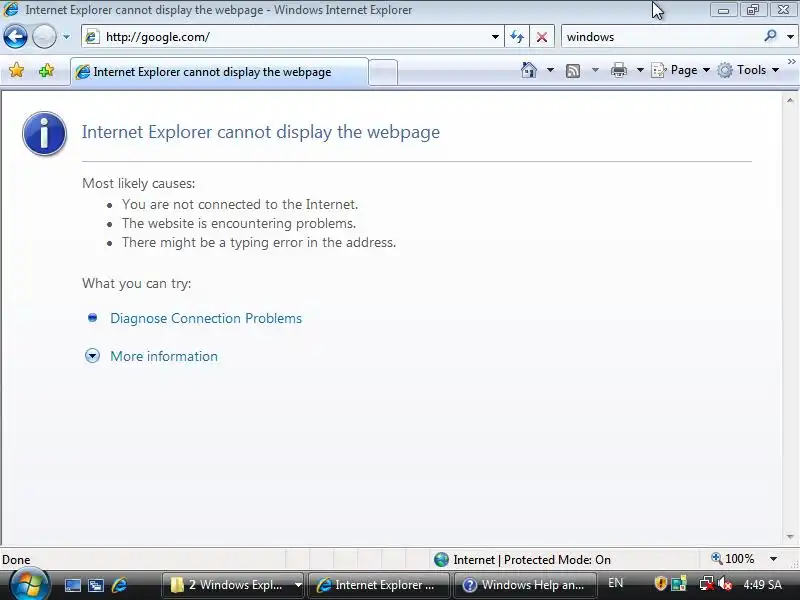Run search with the magnifier icon
This screenshot has width=800, height=600.
coord(770,36)
